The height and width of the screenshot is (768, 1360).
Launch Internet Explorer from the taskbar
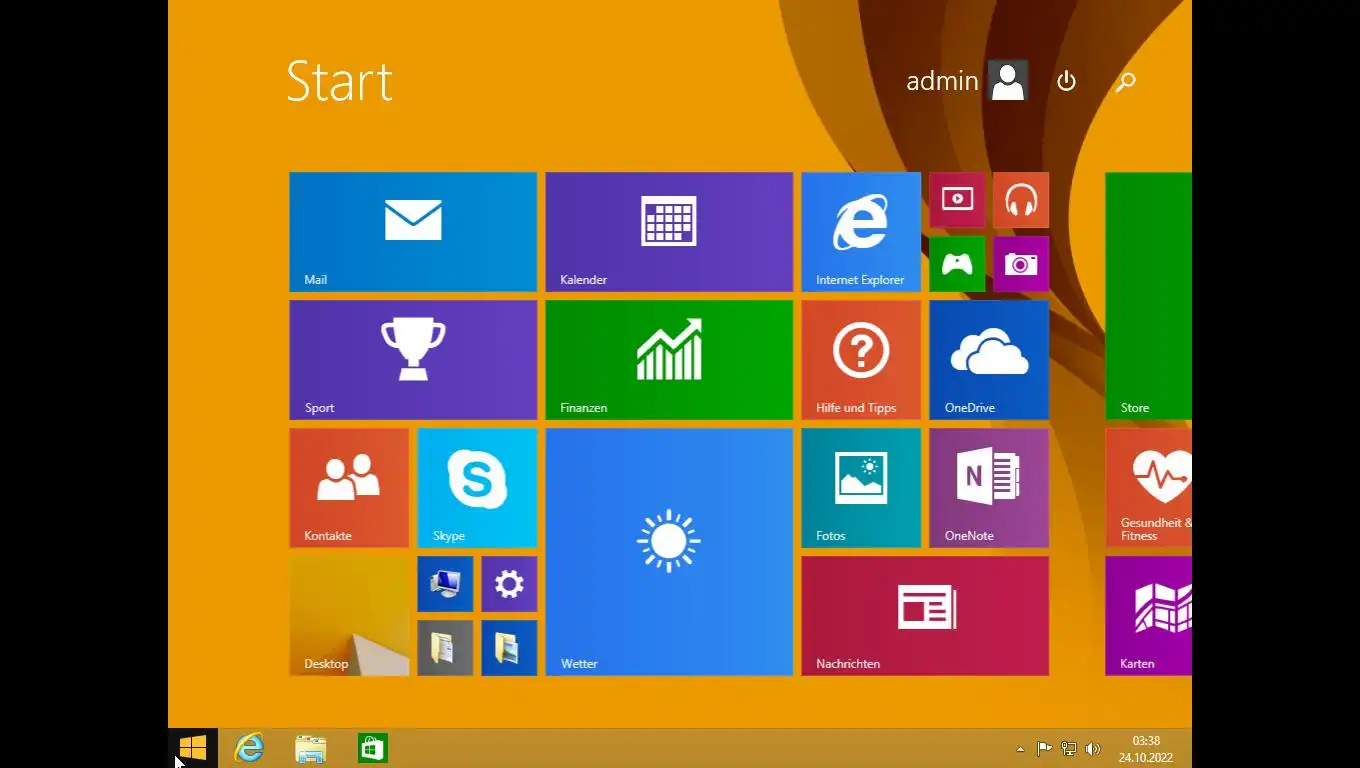pyautogui.click(x=249, y=748)
